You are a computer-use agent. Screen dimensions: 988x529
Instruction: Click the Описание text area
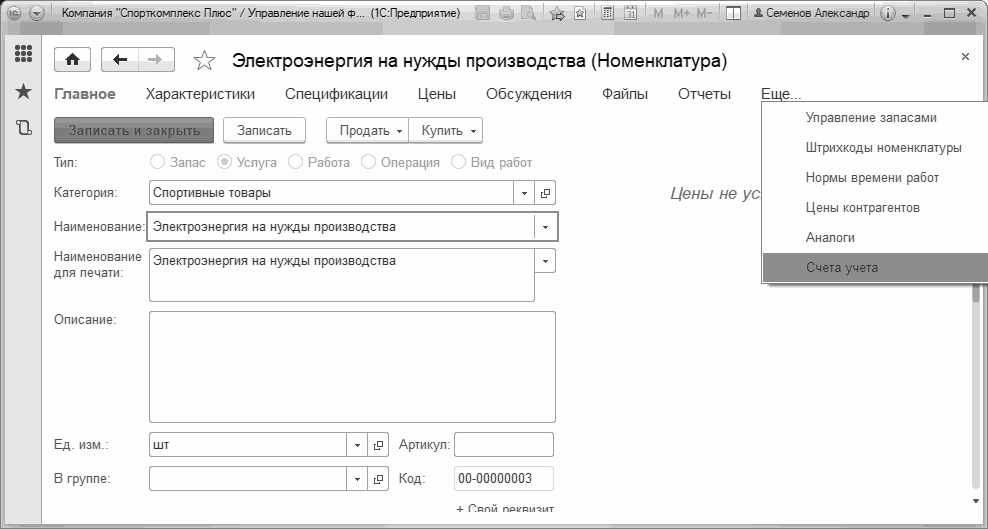(x=352, y=367)
